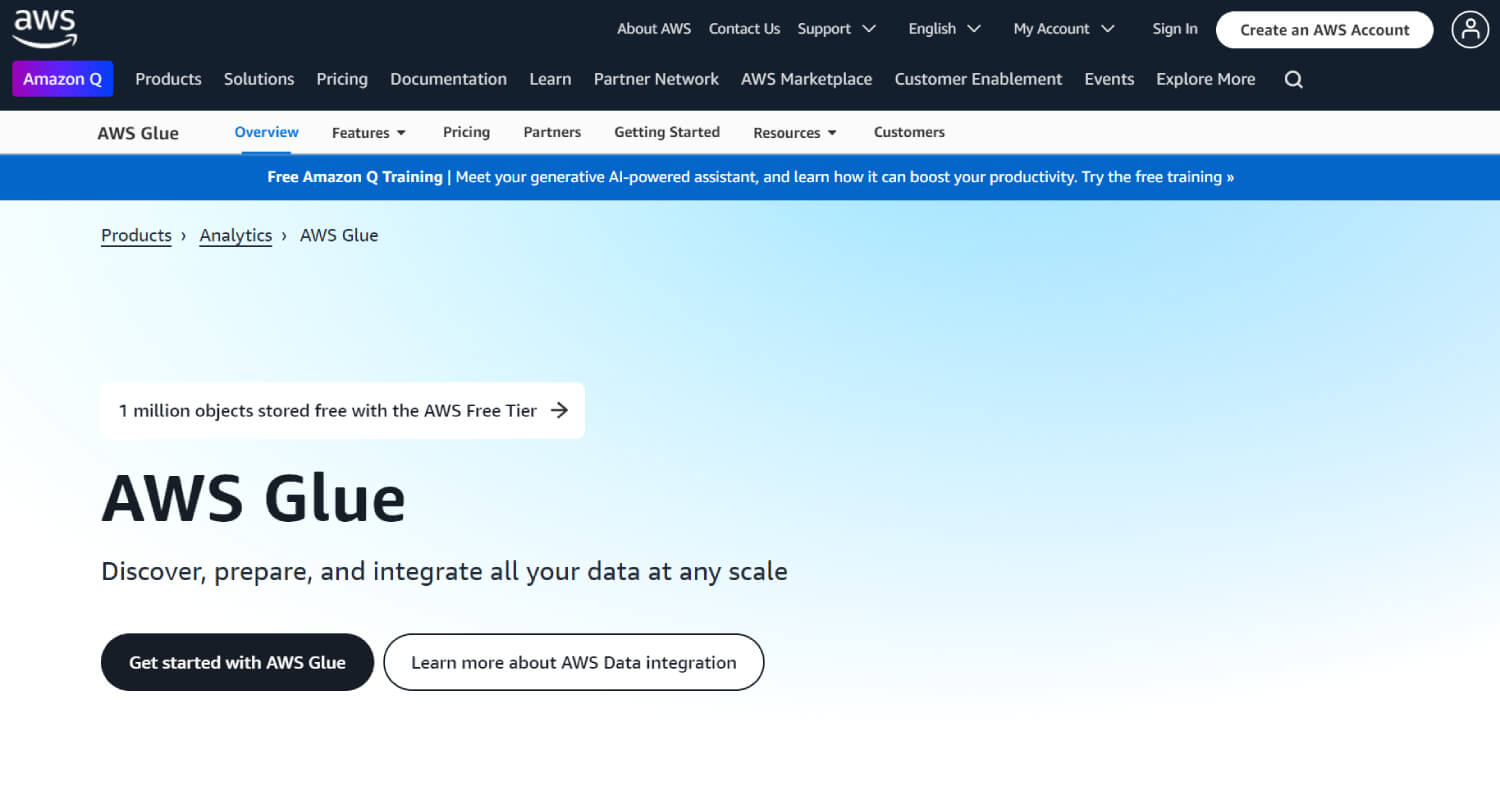Image resolution: width=1500 pixels, height=800 pixels.
Task: Open the Learn menu
Action: (x=550, y=79)
